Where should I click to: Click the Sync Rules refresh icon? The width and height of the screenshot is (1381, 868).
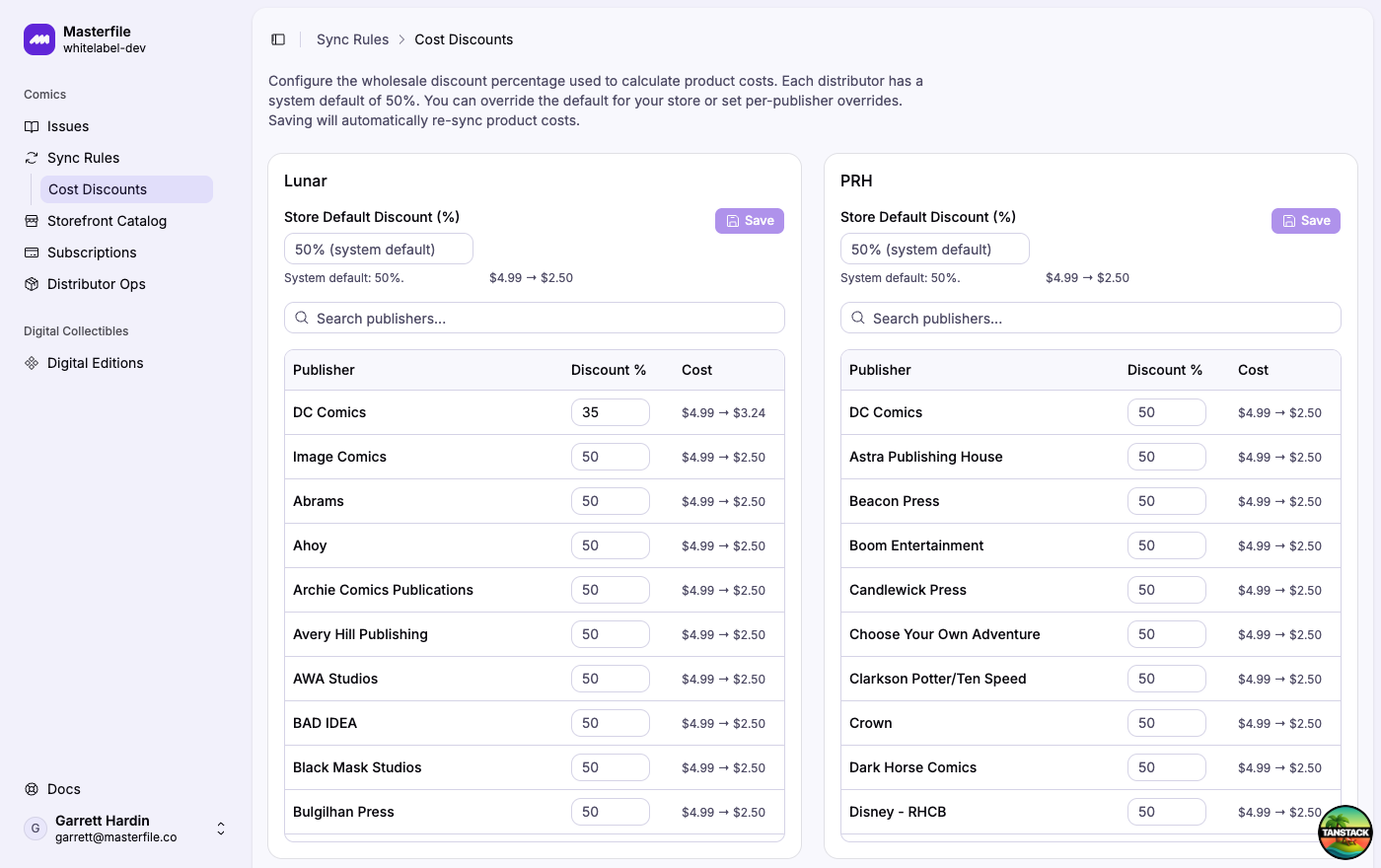32,158
